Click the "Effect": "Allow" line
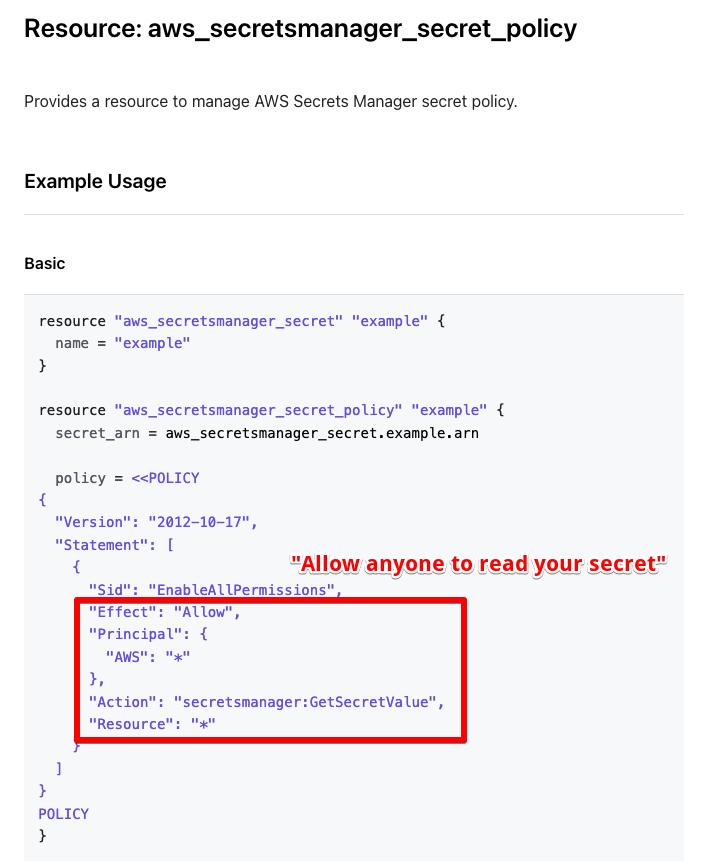709x868 pixels. pos(164,612)
